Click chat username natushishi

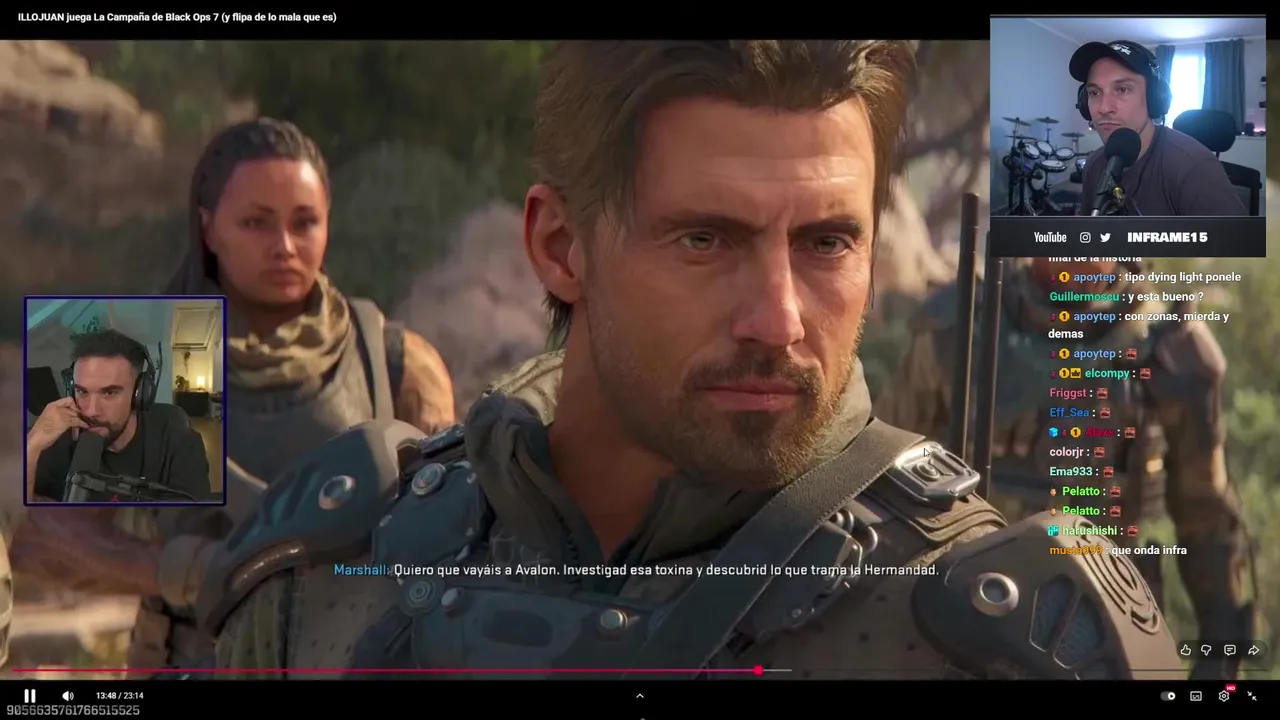click(x=1088, y=530)
